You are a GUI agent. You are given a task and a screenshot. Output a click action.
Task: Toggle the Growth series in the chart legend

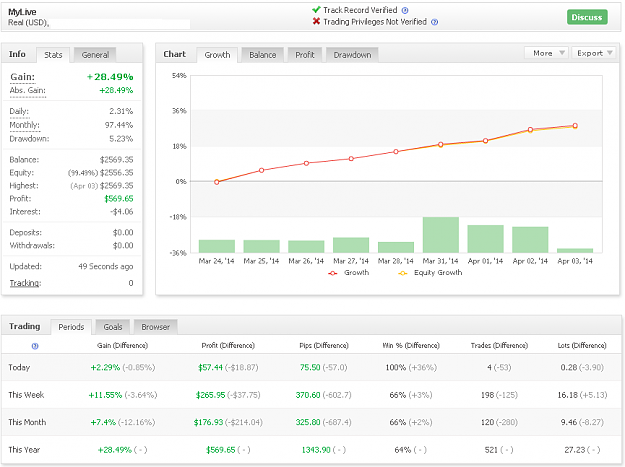(x=349, y=273)
